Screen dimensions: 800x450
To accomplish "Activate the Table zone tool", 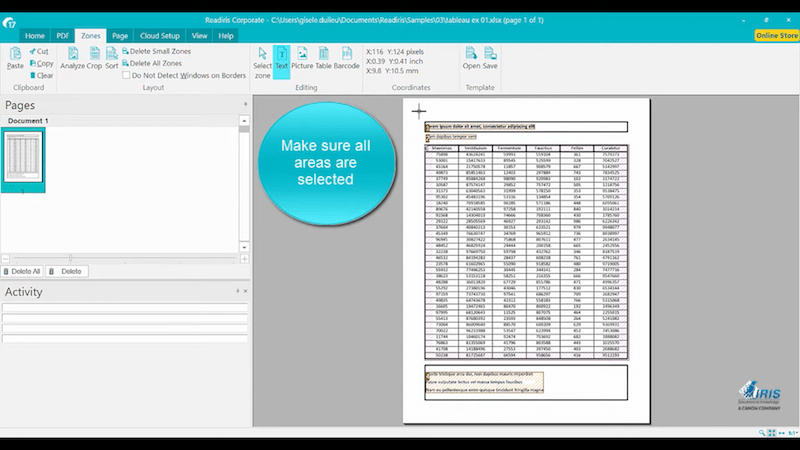I will point(323,58).
